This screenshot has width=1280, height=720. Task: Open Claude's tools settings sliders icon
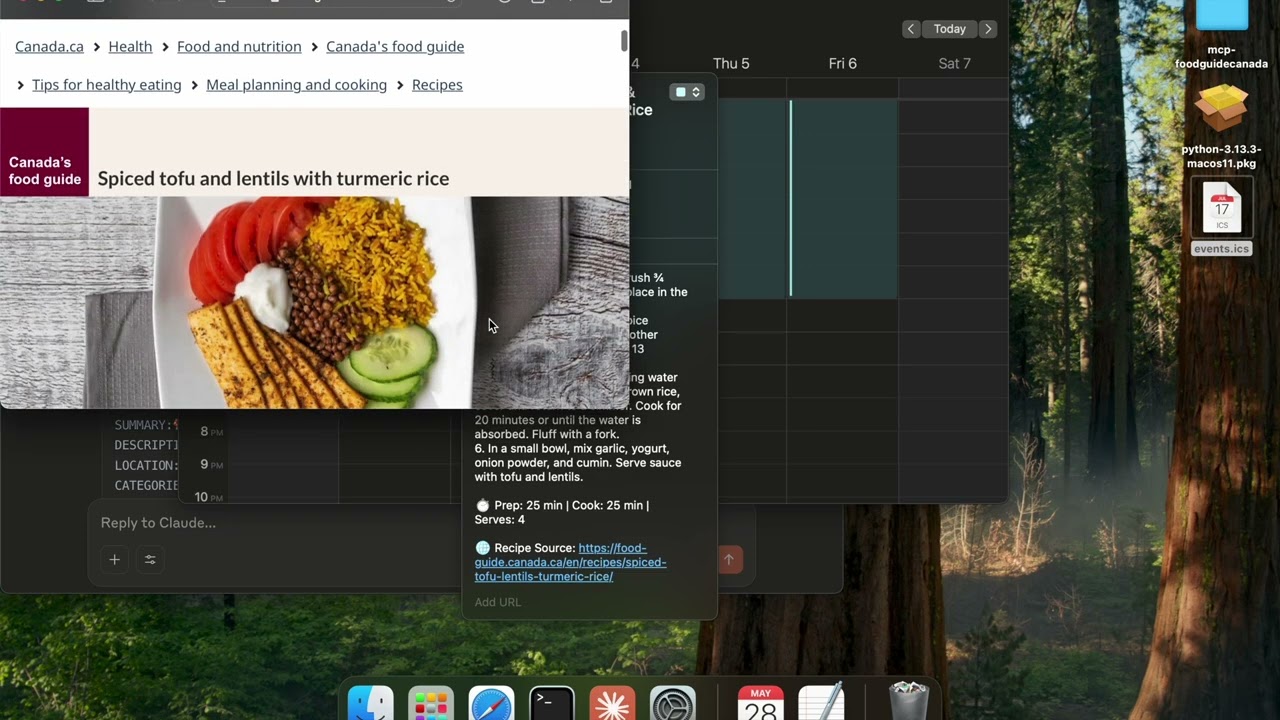click(150, 560)
